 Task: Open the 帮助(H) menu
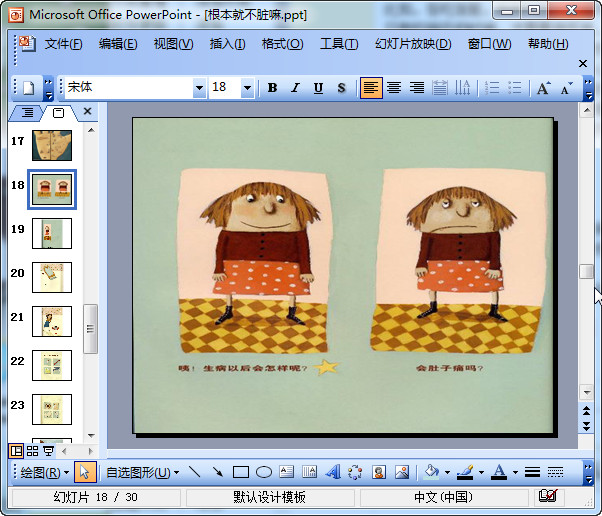coord(548,44)
